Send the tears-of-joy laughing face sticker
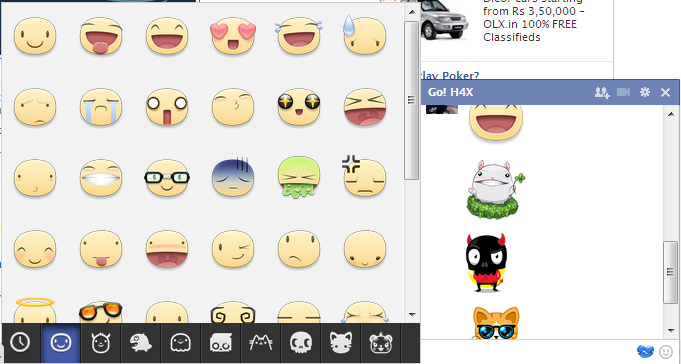The width and height of the screenshot is (681, 364). pos(298,36)
